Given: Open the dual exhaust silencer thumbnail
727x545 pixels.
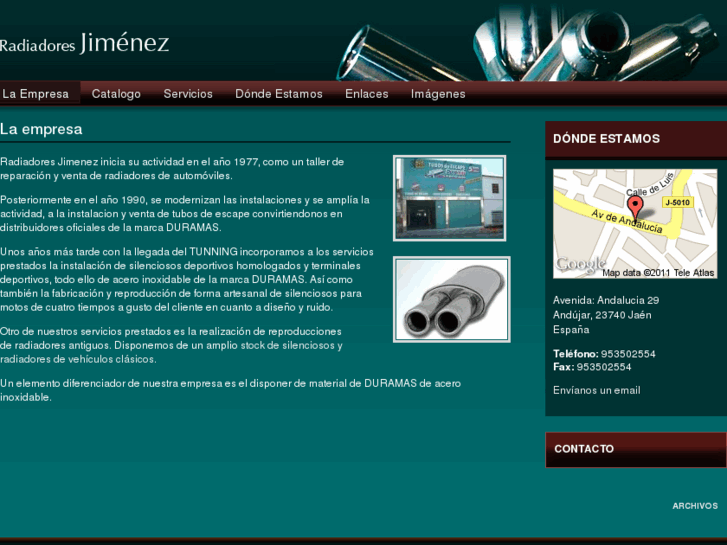Looking at the screenshot, I should point(452,299).
